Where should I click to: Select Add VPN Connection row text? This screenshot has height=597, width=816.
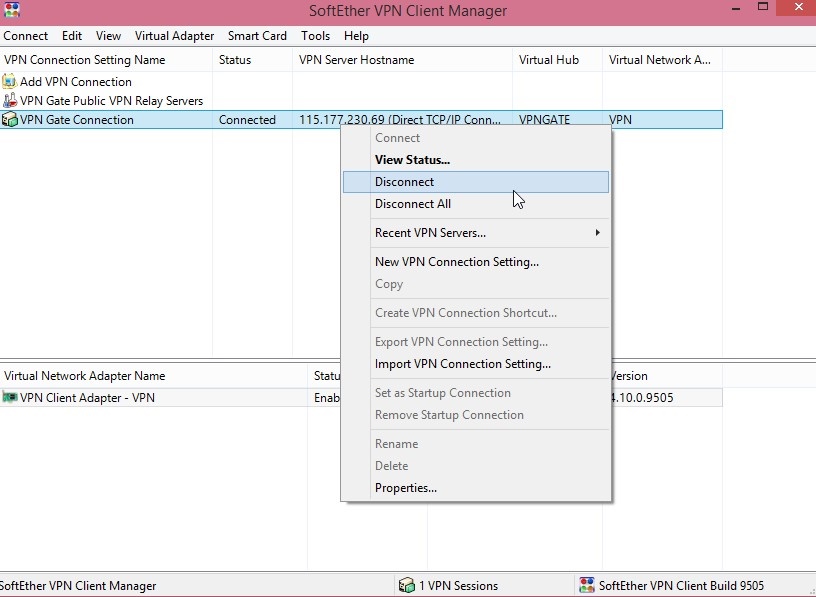[75, 82]
